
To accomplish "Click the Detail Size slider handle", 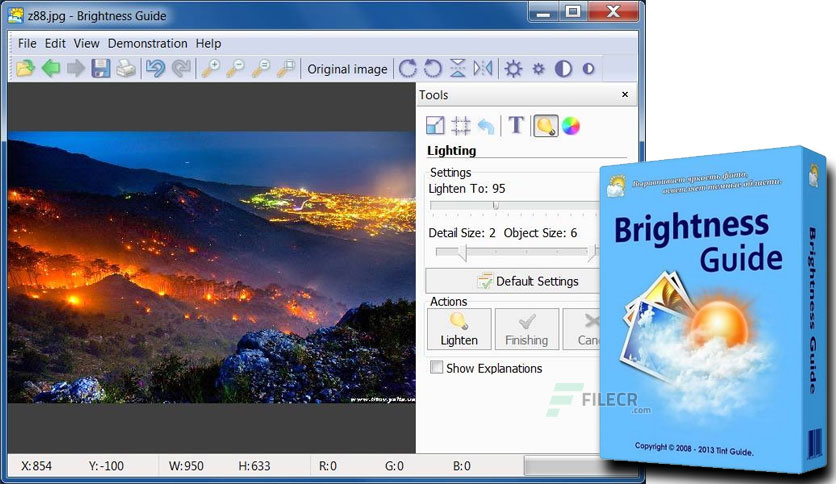I will tap(462, 253).
